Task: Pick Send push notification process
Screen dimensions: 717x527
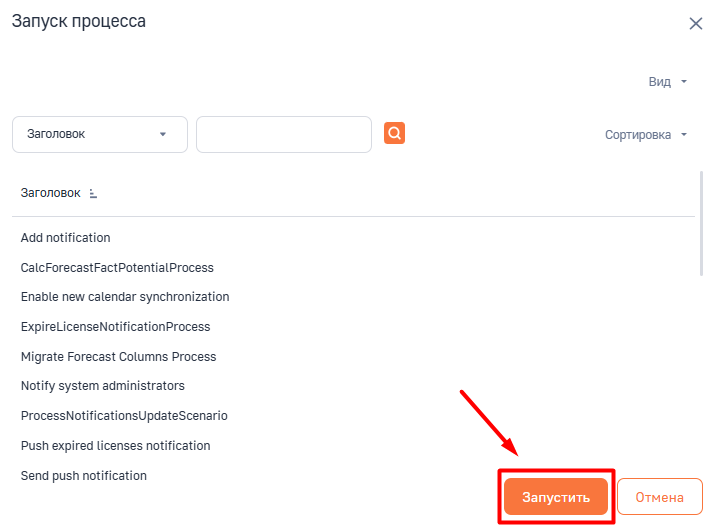Action: (84, 476)
